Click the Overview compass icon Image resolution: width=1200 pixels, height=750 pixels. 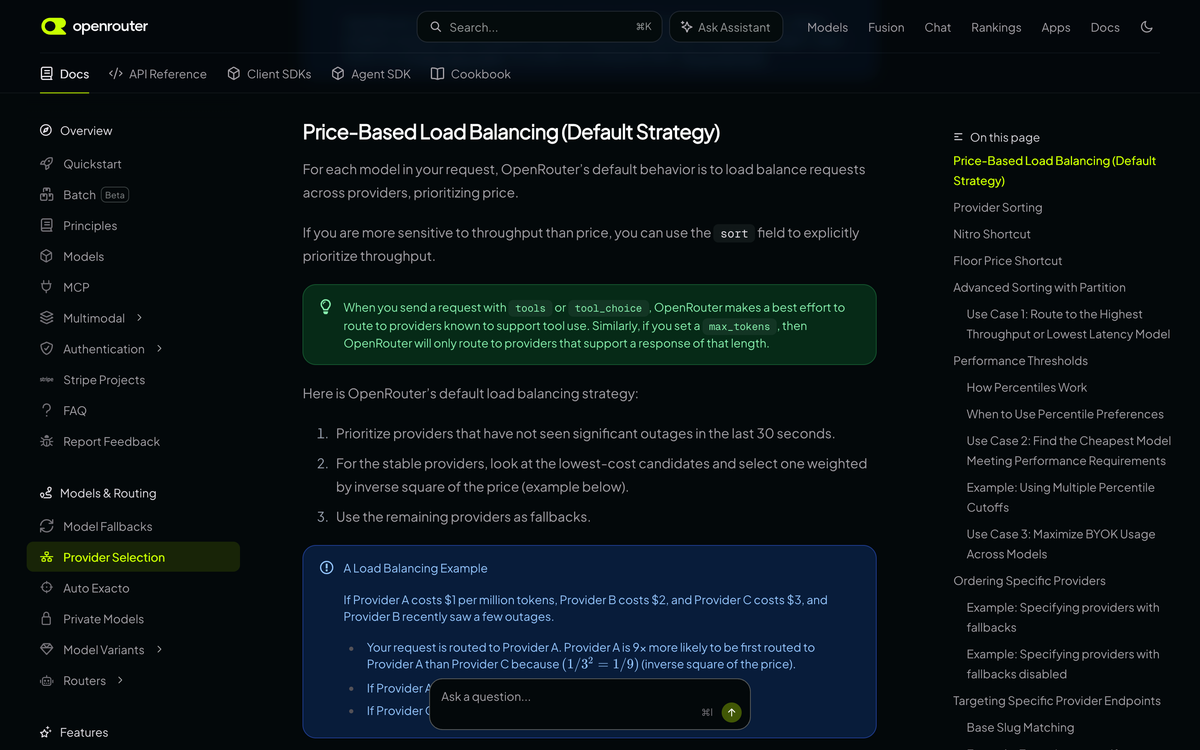point(46,130)
